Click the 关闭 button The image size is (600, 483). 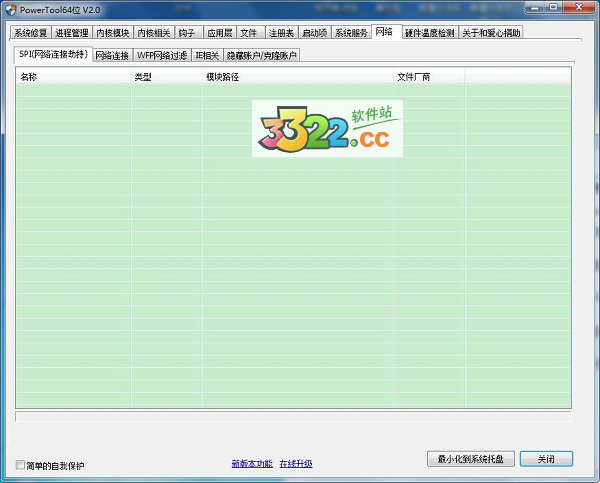point(546,459)
